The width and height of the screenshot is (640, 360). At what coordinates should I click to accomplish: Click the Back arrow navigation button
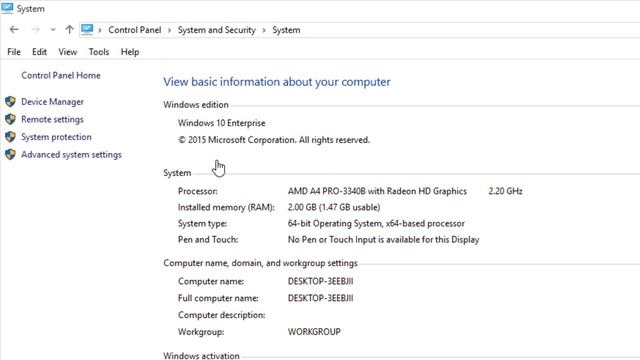pyautogui.click(x=14, y=29)
